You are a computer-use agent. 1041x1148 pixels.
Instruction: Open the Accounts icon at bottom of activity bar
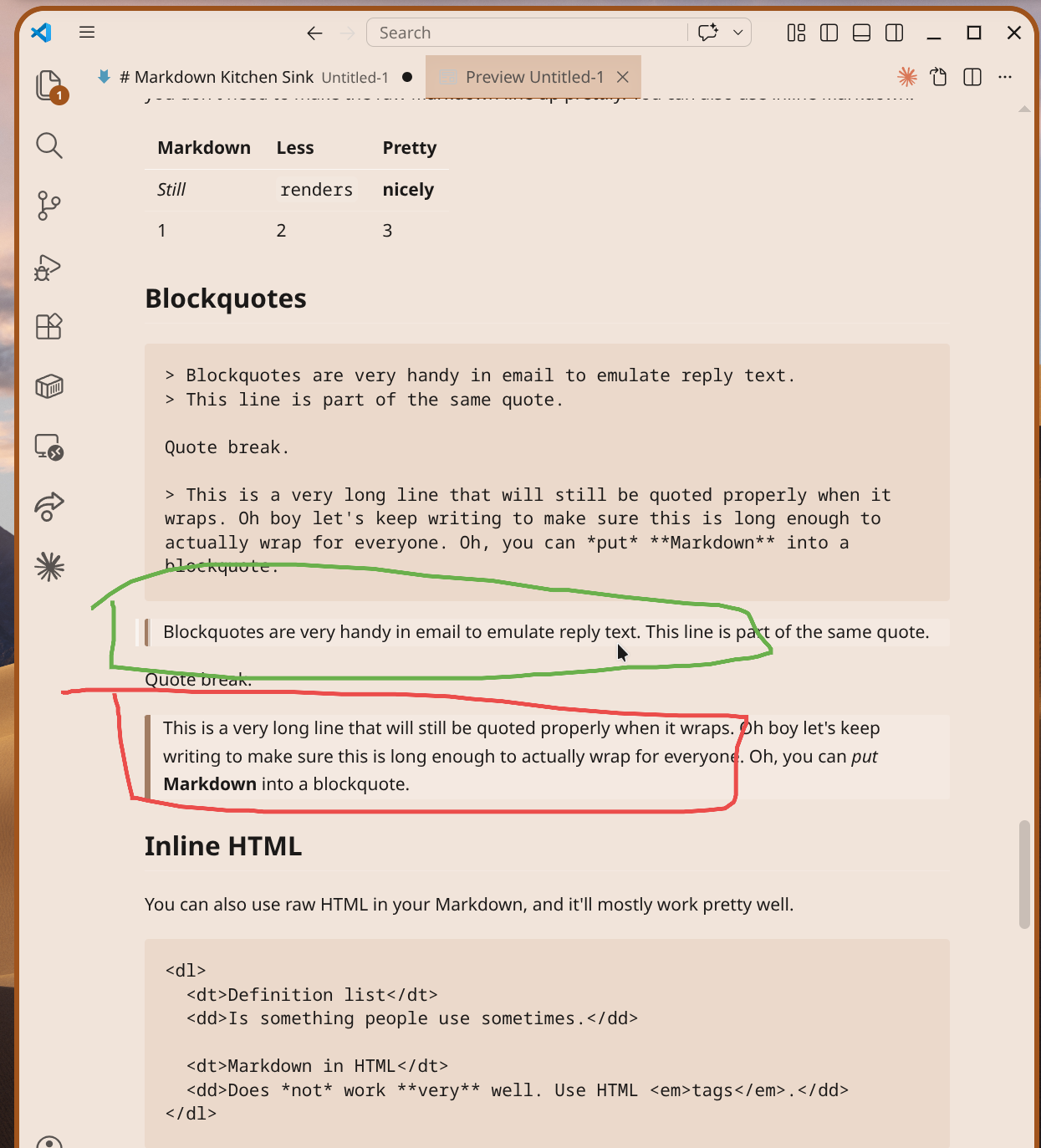click(x=49, y=1140)
